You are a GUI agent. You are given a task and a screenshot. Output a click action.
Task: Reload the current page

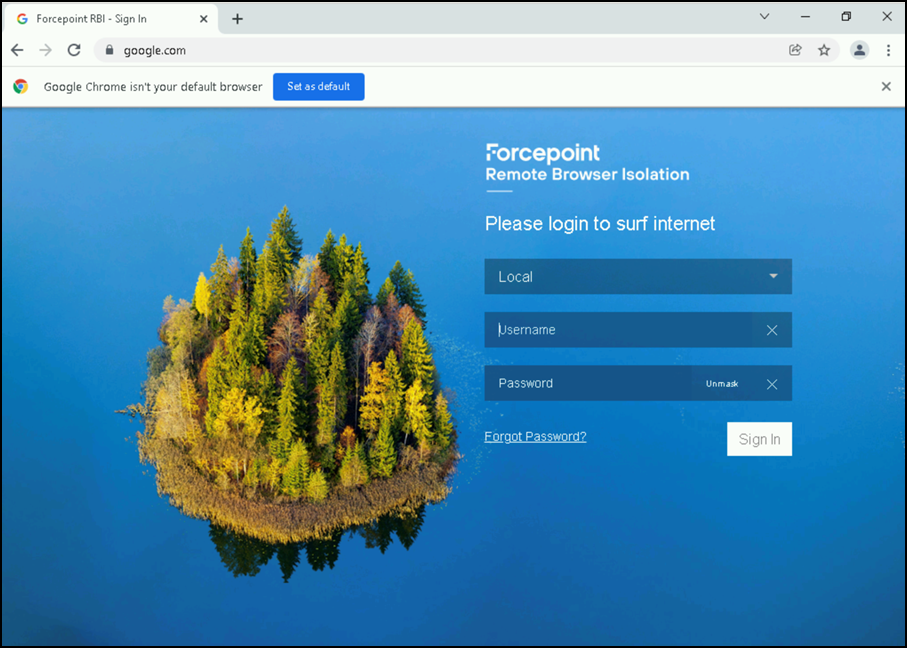pyautogui.click(x=74, y=50)
